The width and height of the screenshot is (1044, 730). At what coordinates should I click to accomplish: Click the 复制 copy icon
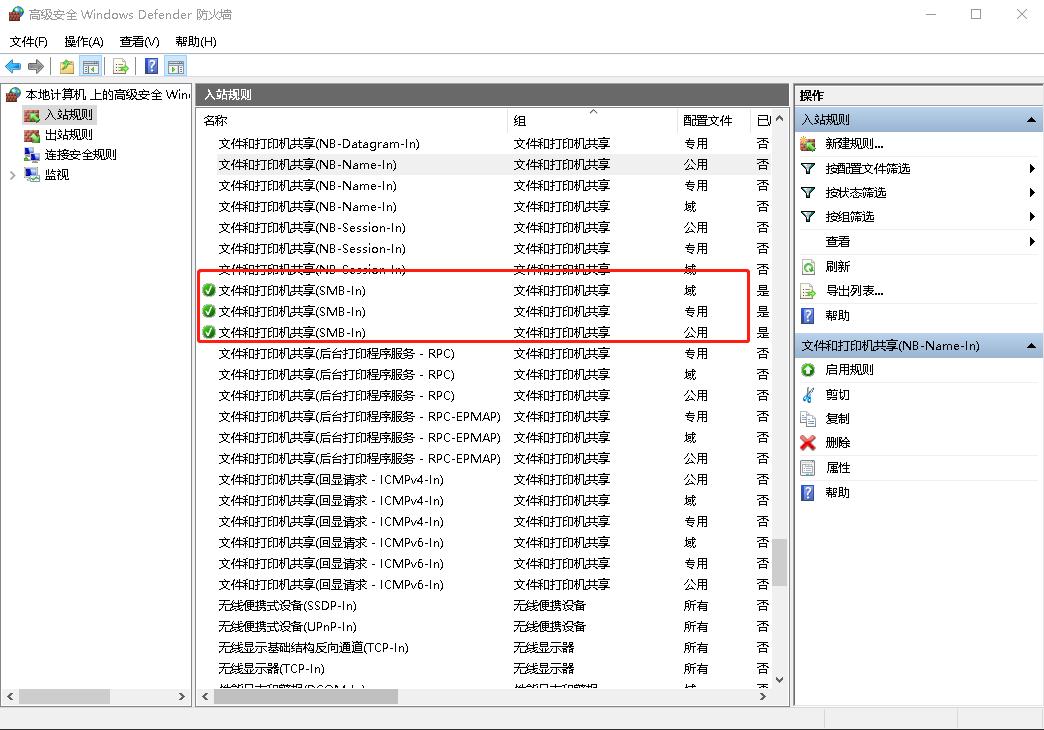click(x=810, y=418)
